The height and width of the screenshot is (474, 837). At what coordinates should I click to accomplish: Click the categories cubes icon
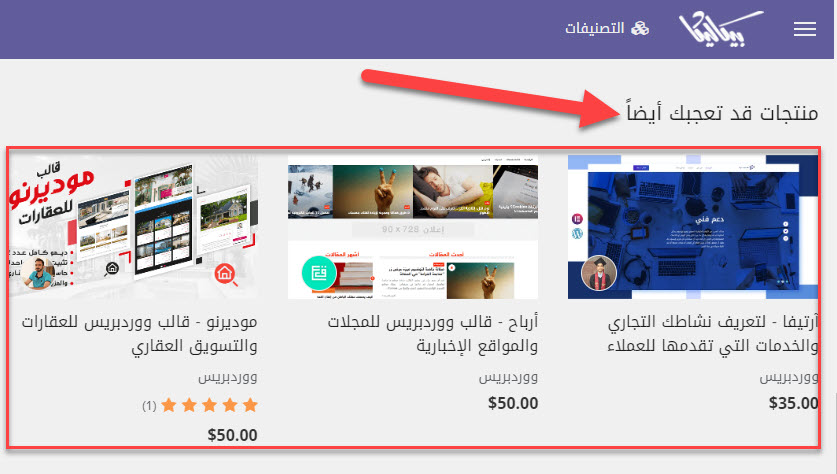point(640,28)
